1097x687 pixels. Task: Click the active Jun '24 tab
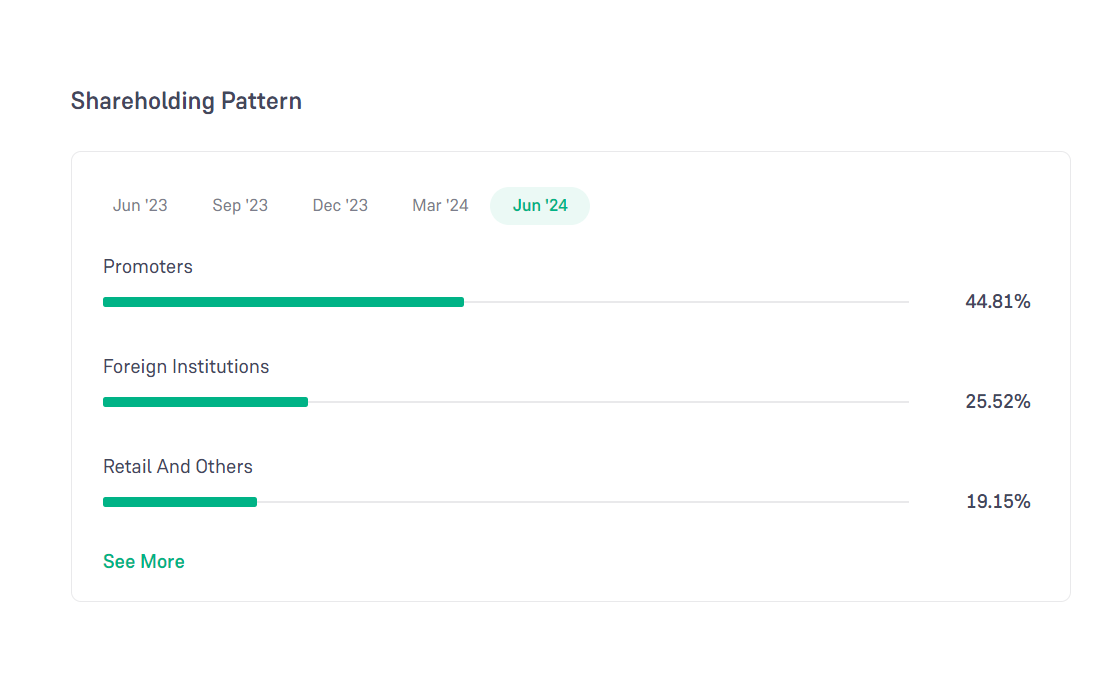click(540, 206)
